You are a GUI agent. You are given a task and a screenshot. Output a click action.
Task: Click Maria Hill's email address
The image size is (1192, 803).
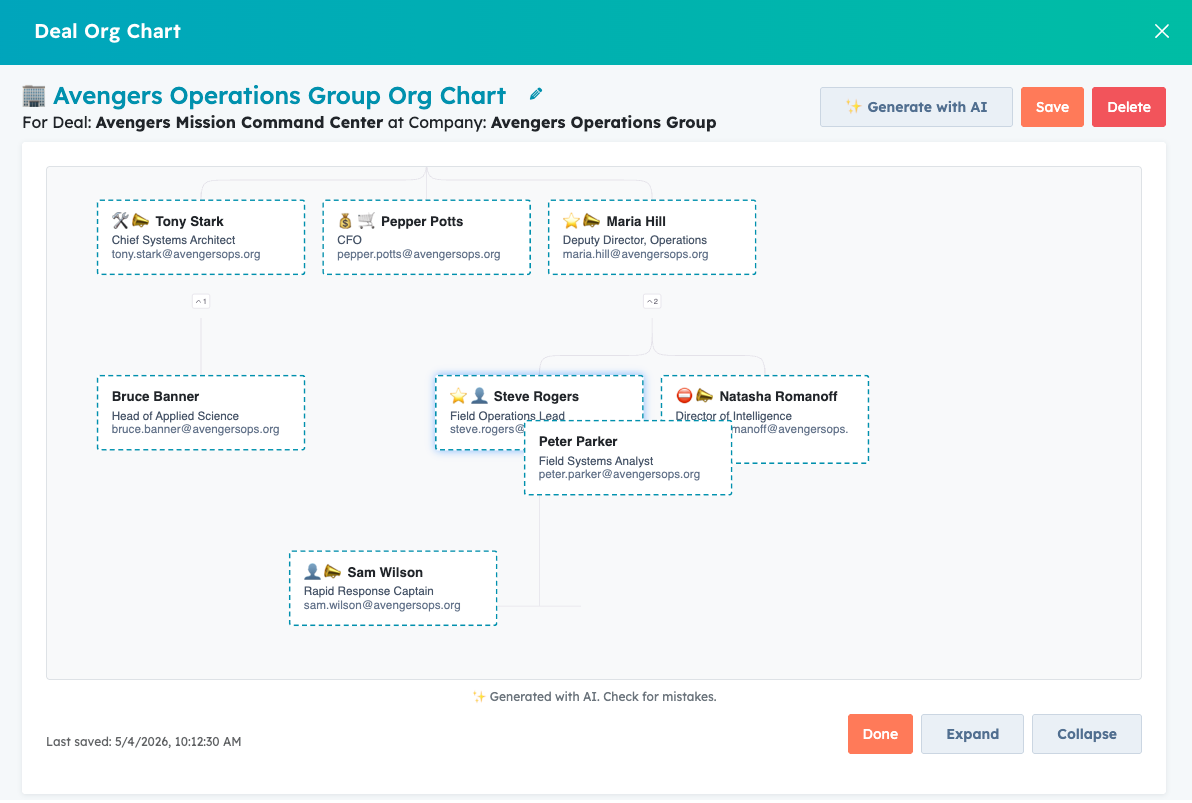pyautogui.click(x=636, y=254)
